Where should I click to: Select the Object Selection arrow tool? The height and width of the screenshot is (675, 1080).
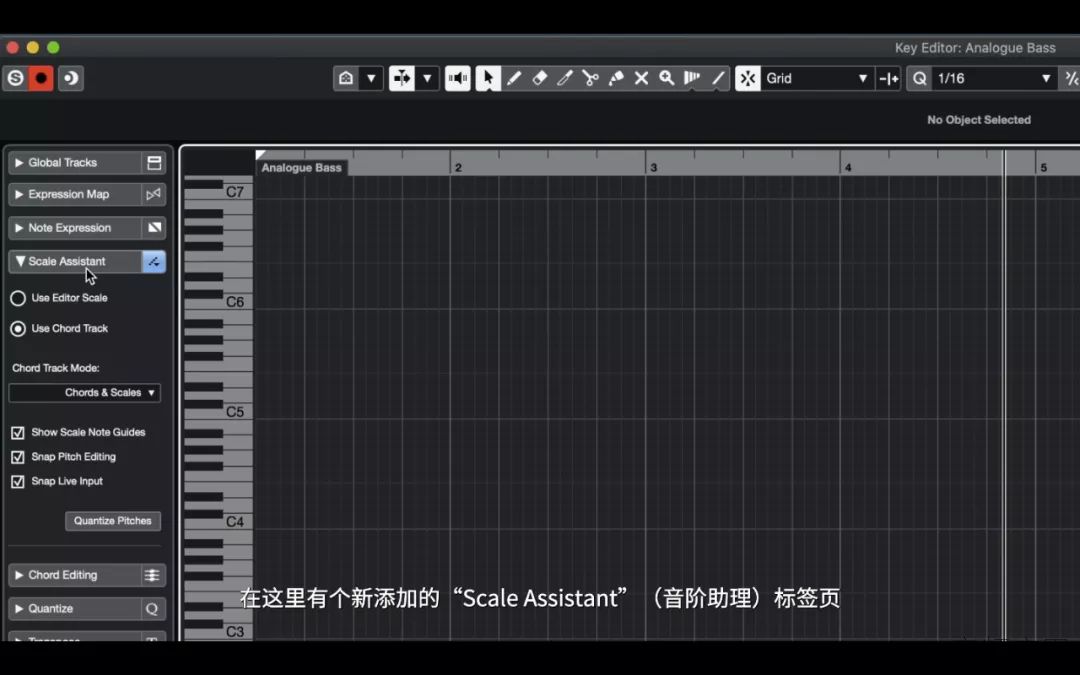488,78
